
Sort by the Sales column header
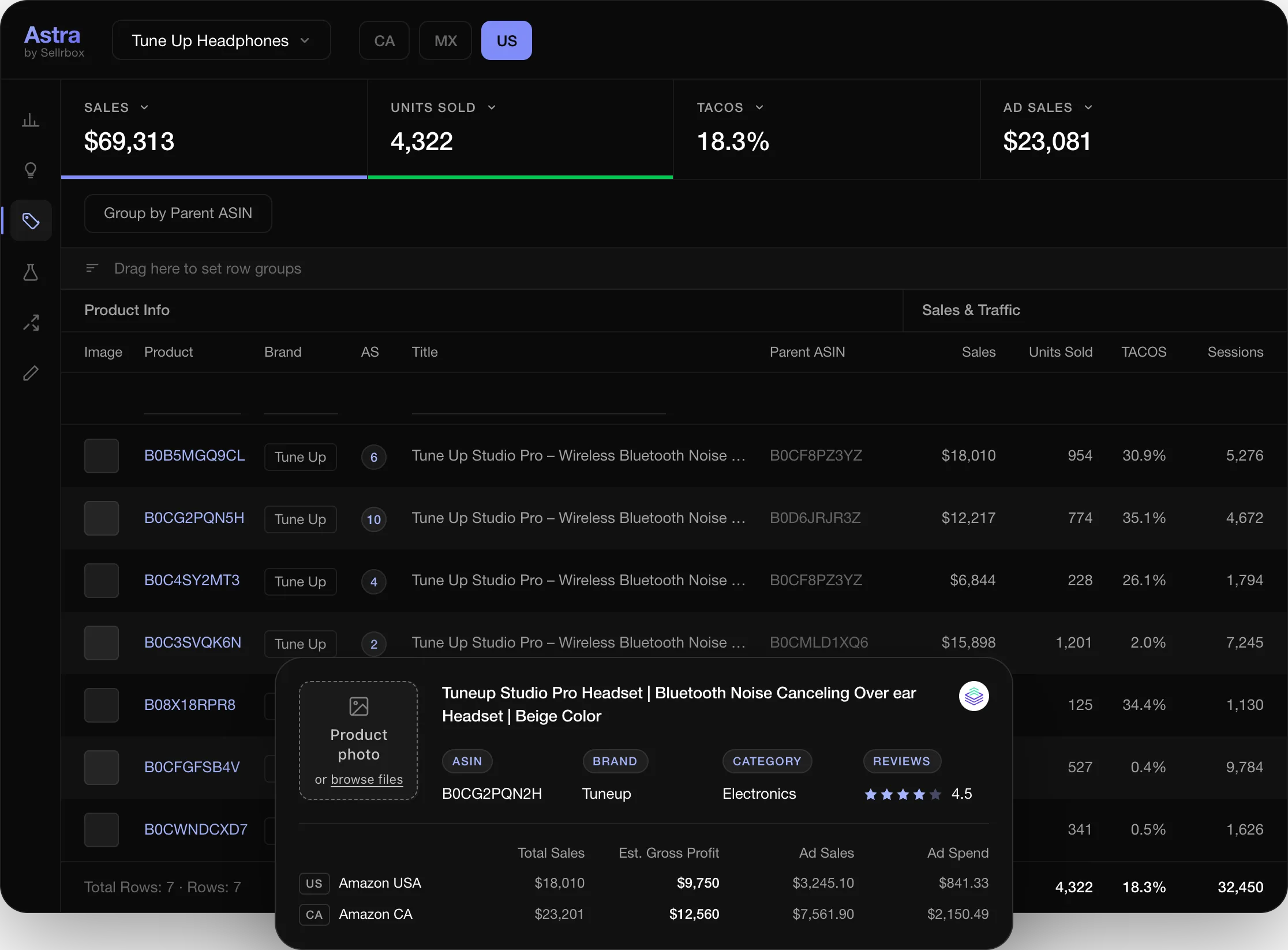[979, 352]
